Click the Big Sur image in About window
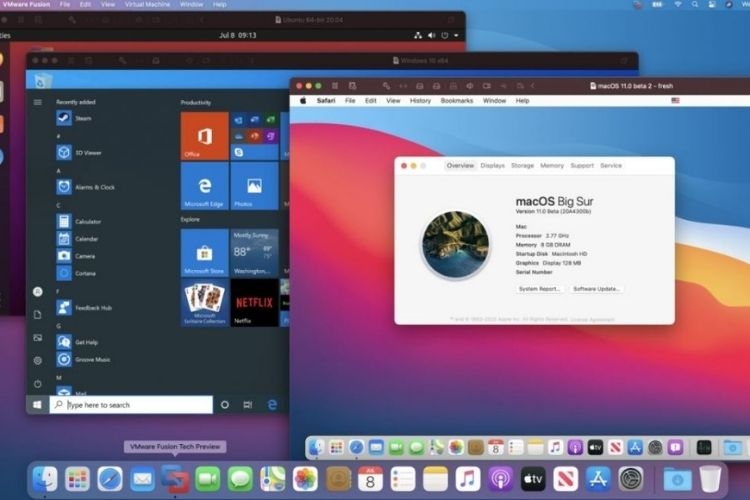The height and width of the screenshot is (500, 750). click(455, 244)
